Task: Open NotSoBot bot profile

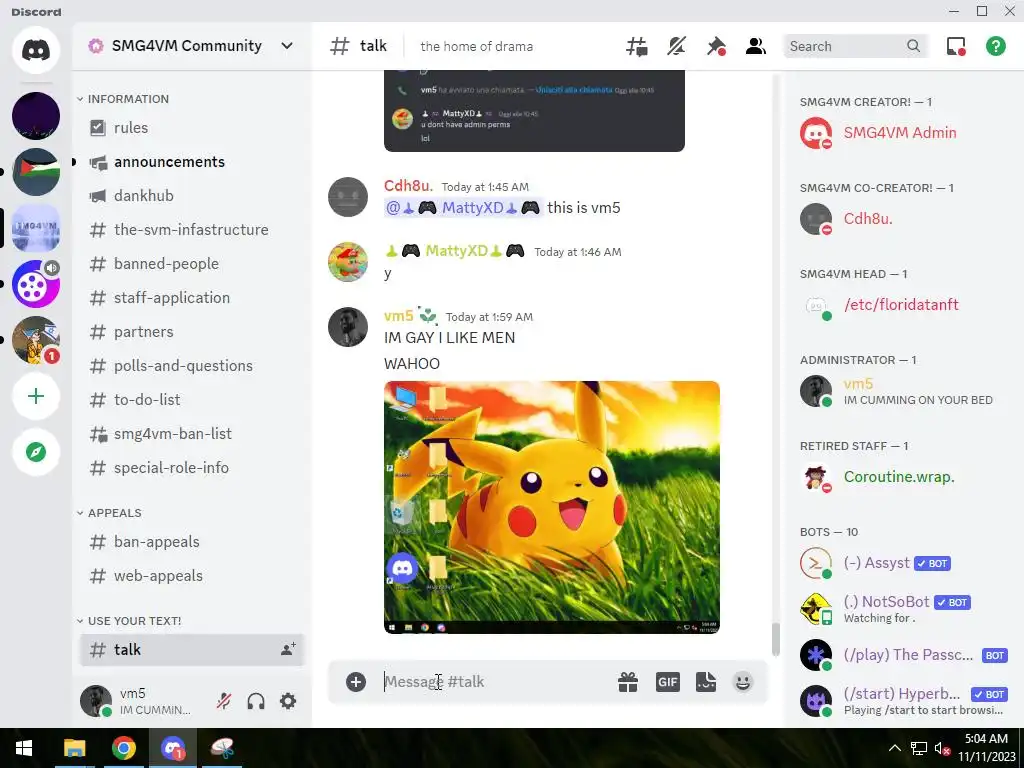Action: pyautogui.click(x=904, y=609)
